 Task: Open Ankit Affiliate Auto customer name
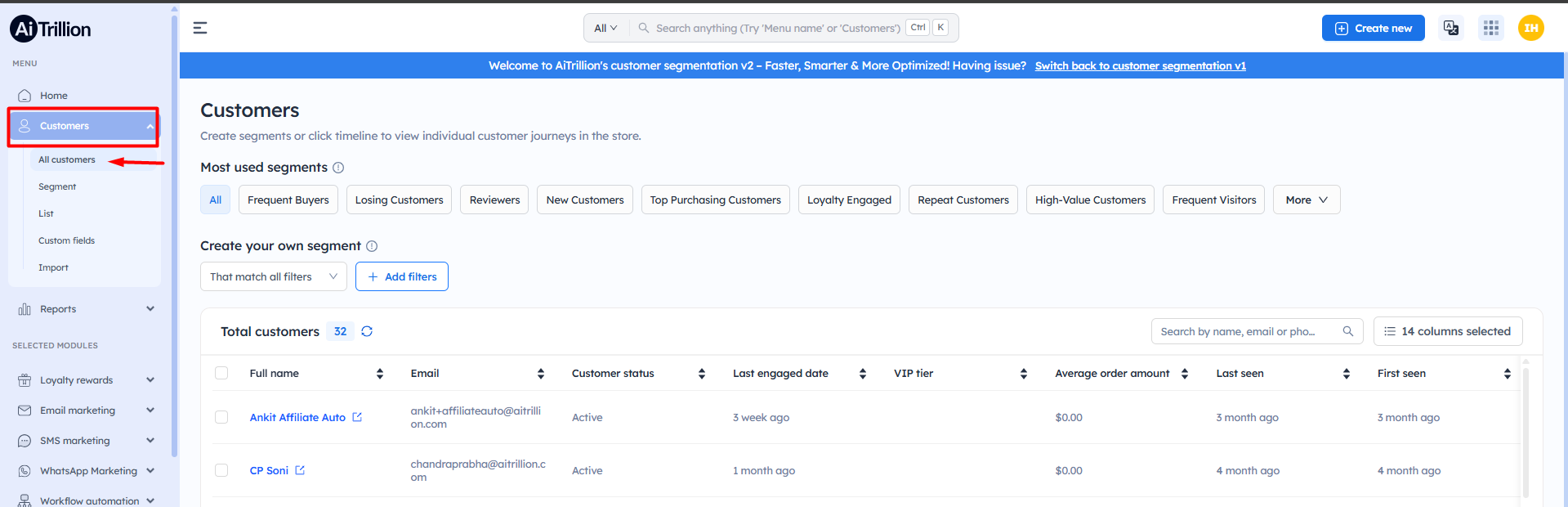point(297,417)
